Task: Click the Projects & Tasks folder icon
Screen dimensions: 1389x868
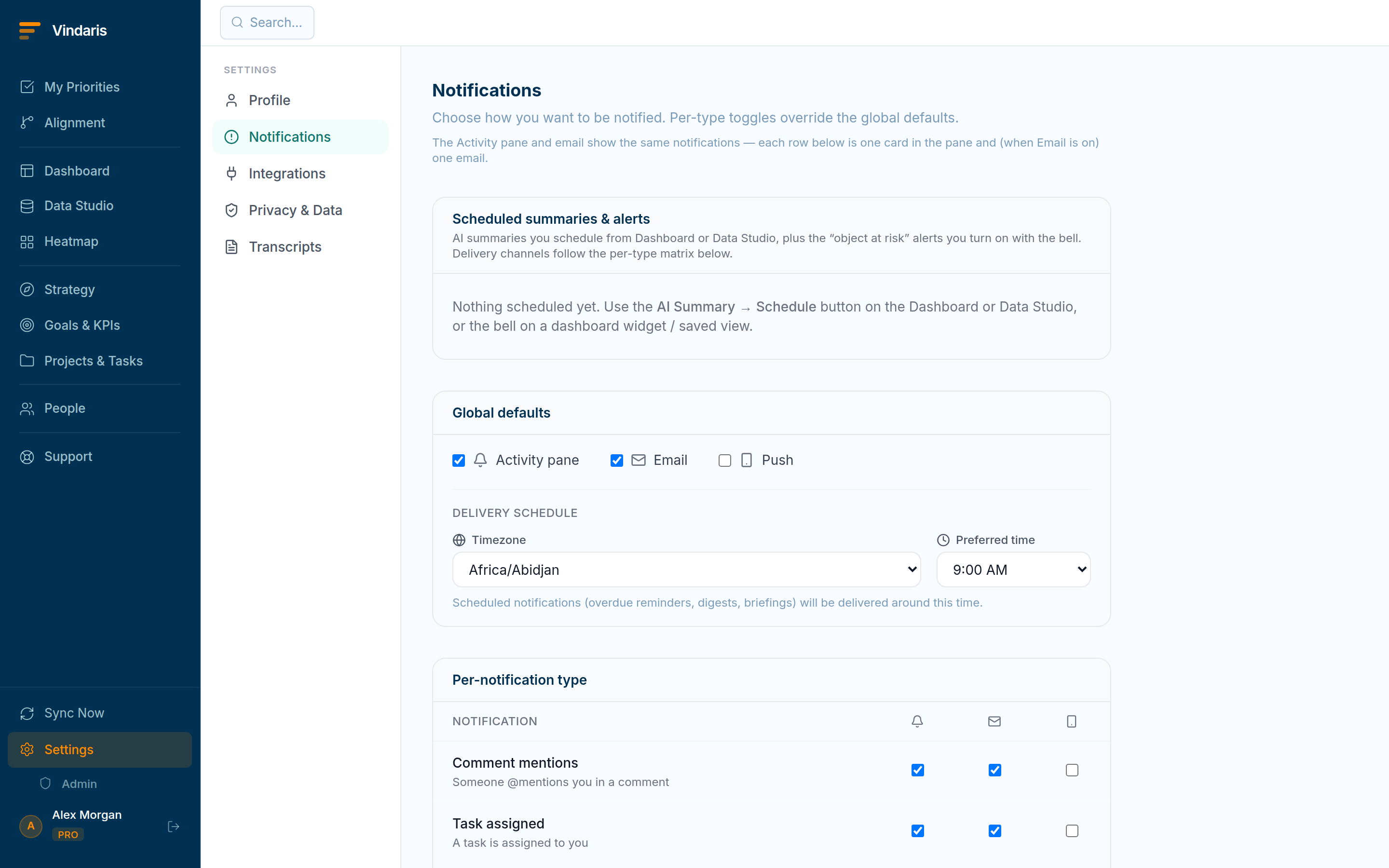Action: 27,361
